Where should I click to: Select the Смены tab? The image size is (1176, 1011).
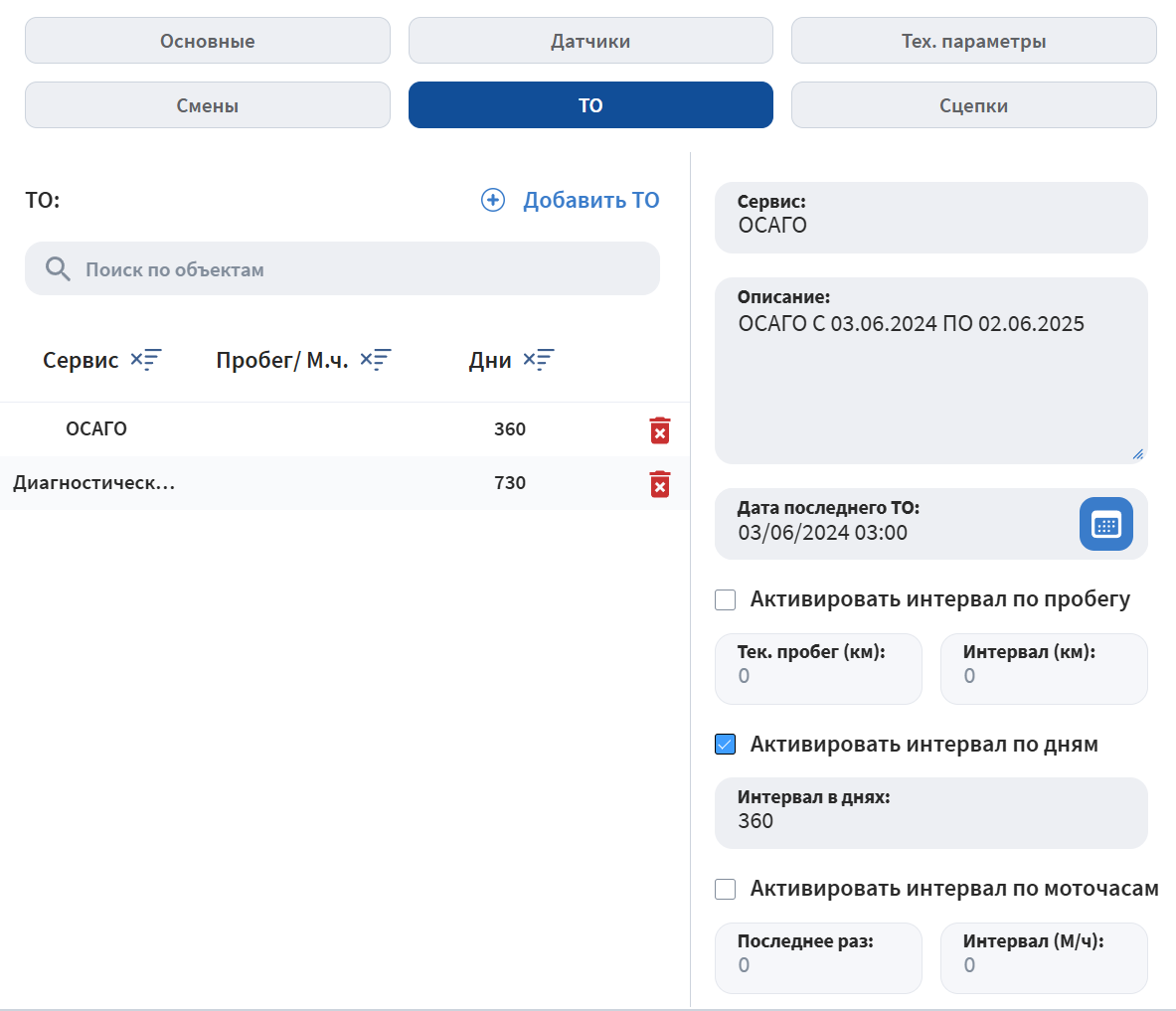coord(208,105)
